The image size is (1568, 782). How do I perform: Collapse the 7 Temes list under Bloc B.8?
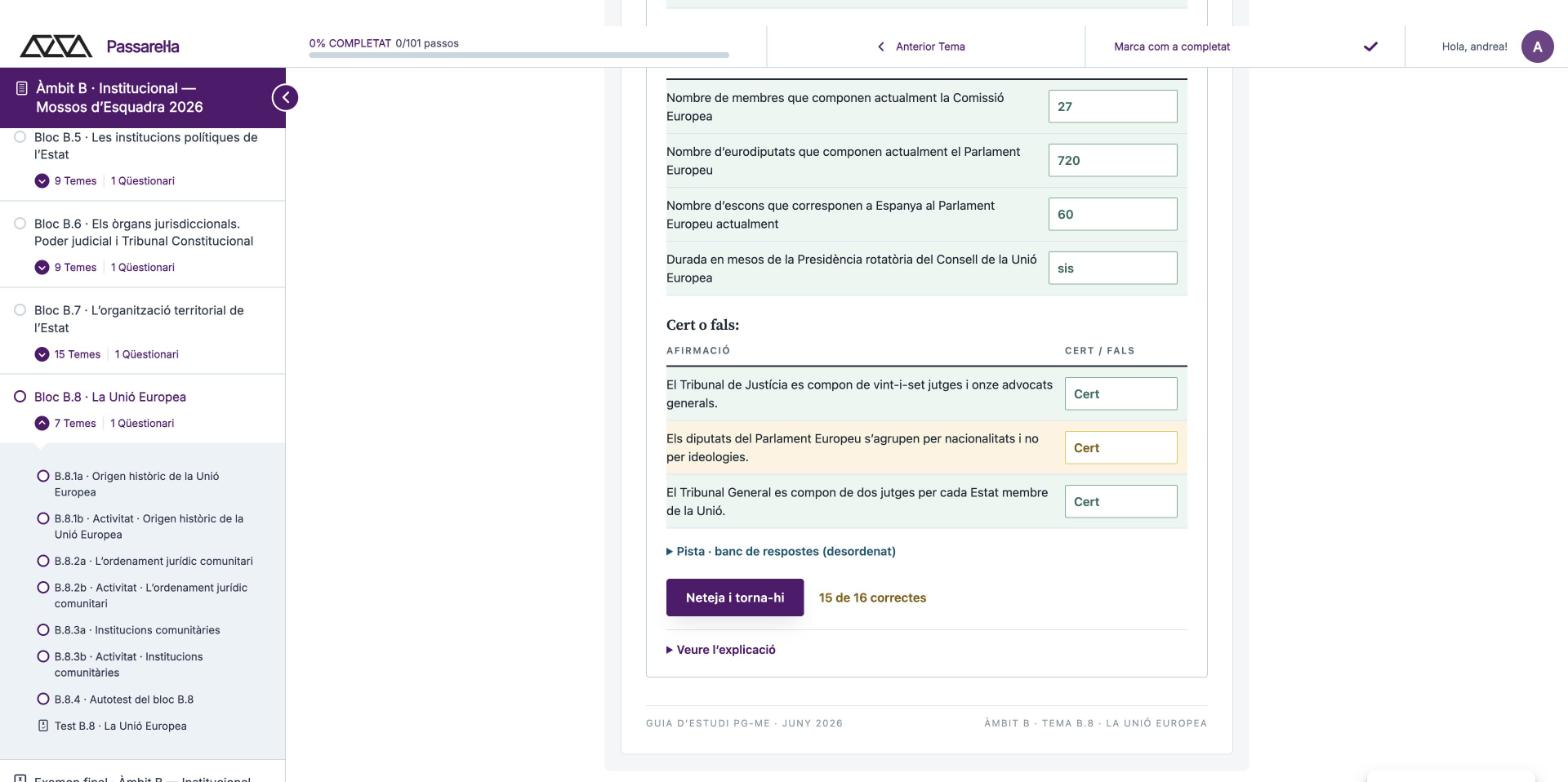click(41, 423)
